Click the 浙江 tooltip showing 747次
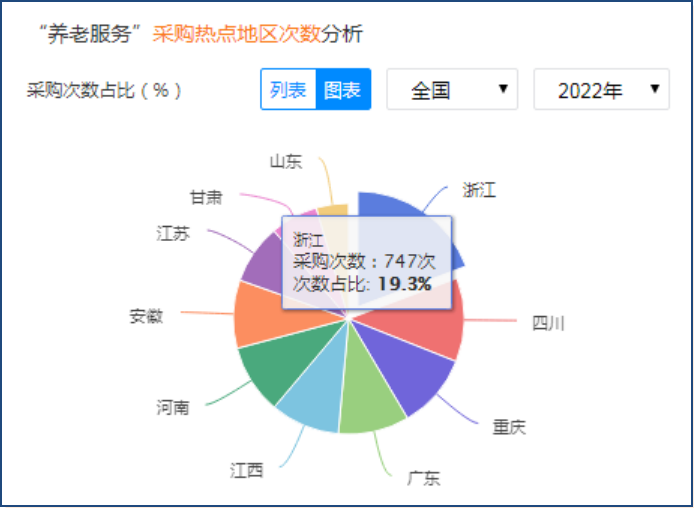 (x=366, y=262)
